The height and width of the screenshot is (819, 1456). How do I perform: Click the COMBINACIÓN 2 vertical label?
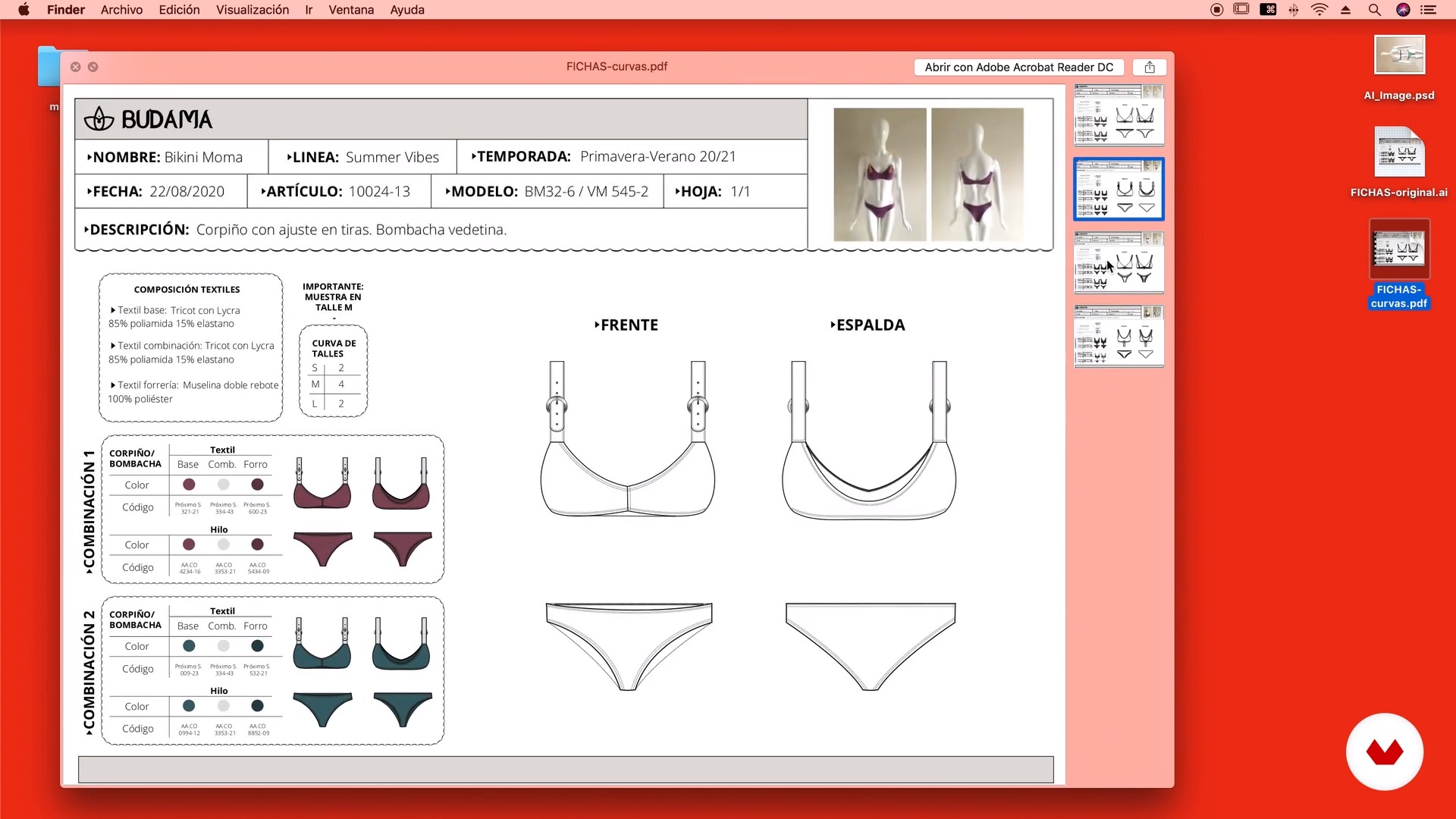click(89, 673)
